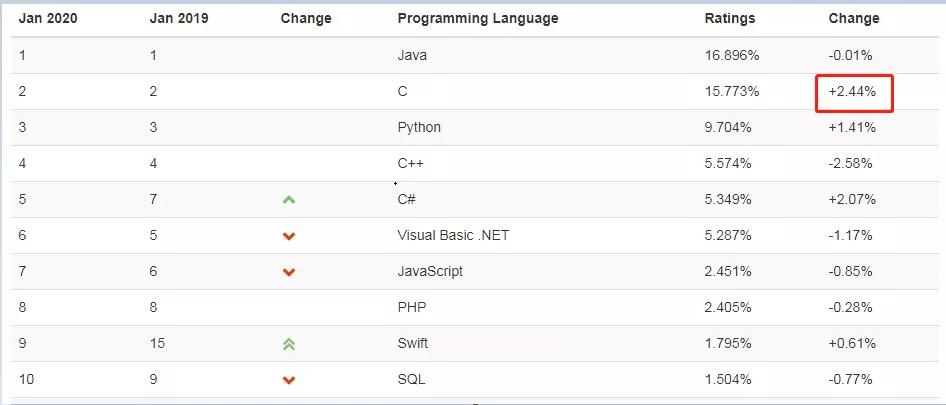Click the highlighted +2.44% change value

[852, 92]
